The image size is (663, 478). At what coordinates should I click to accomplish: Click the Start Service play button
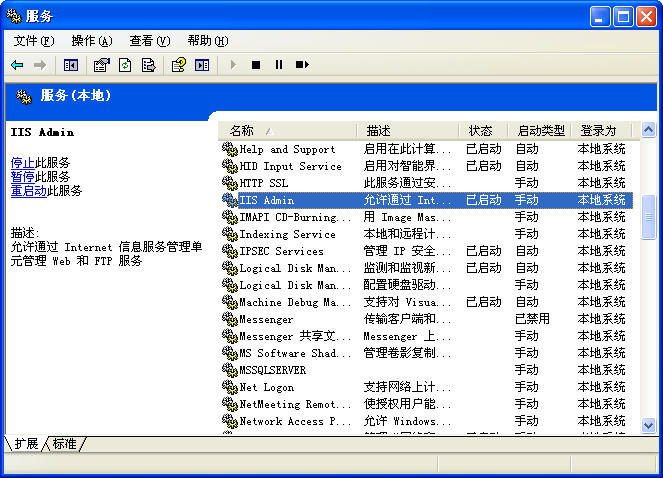pos(233,65)
